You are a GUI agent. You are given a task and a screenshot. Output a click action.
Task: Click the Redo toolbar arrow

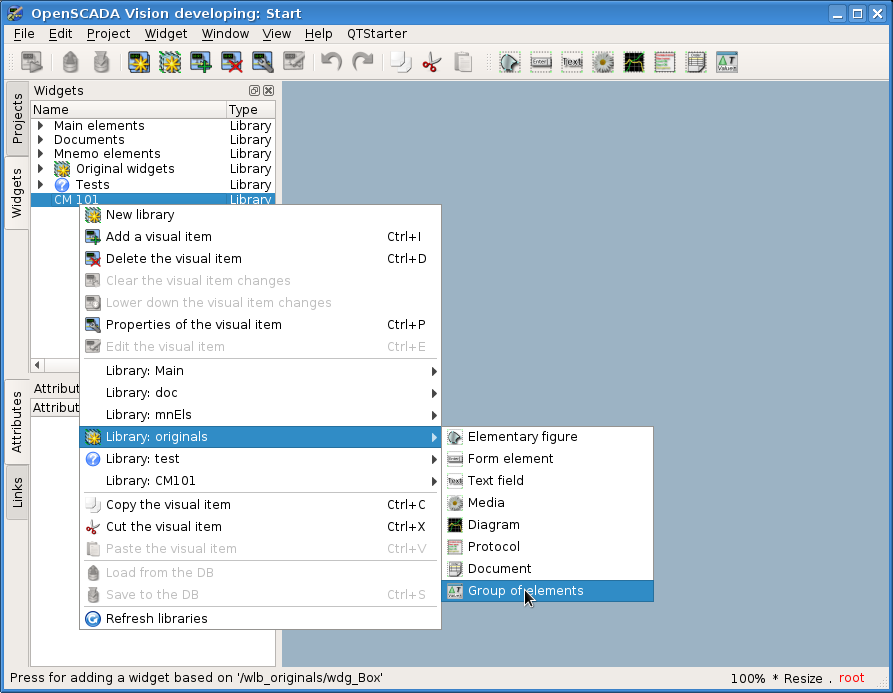click(x=363, y=62)
